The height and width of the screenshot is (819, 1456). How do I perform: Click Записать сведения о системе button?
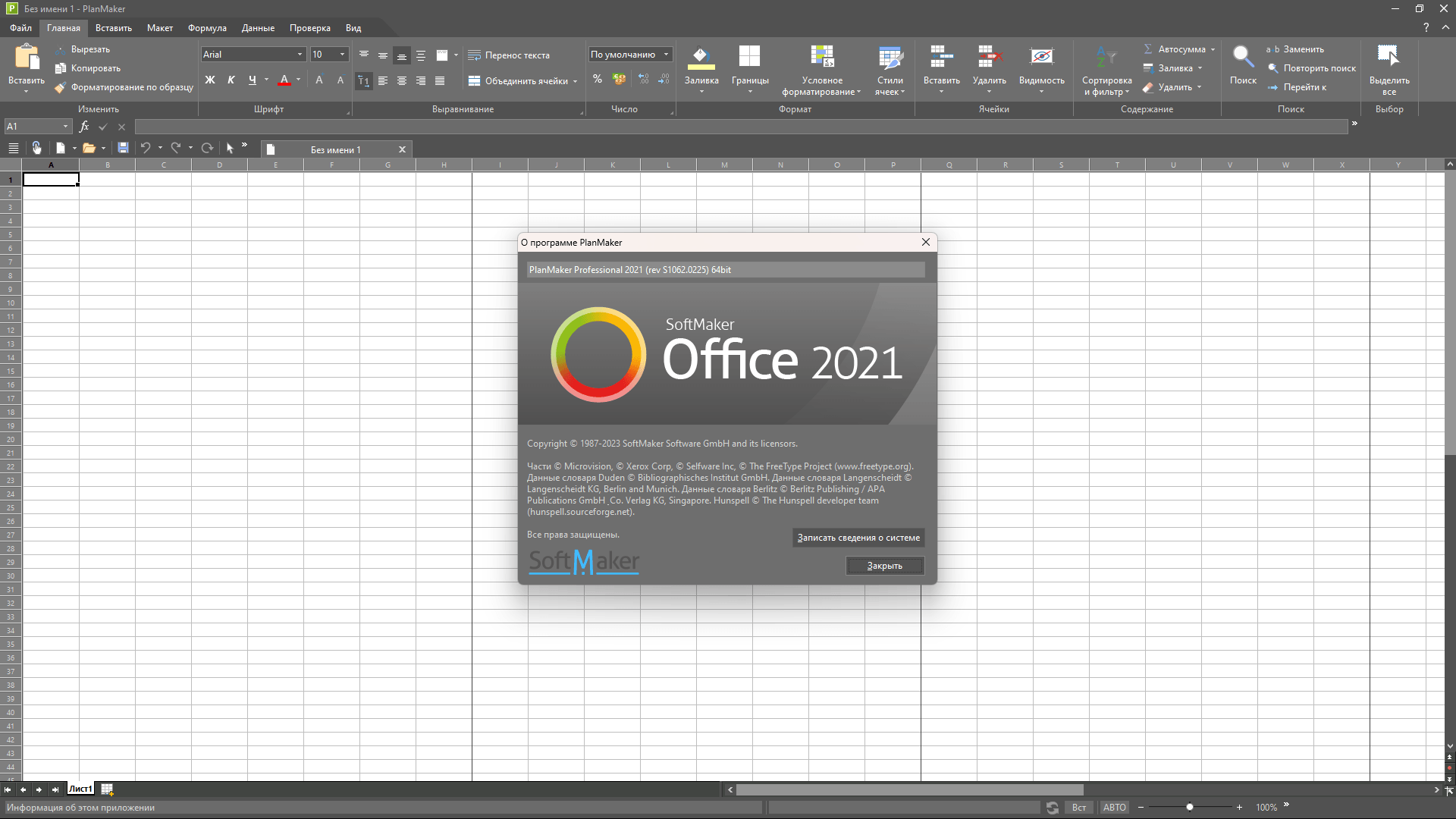858,538
